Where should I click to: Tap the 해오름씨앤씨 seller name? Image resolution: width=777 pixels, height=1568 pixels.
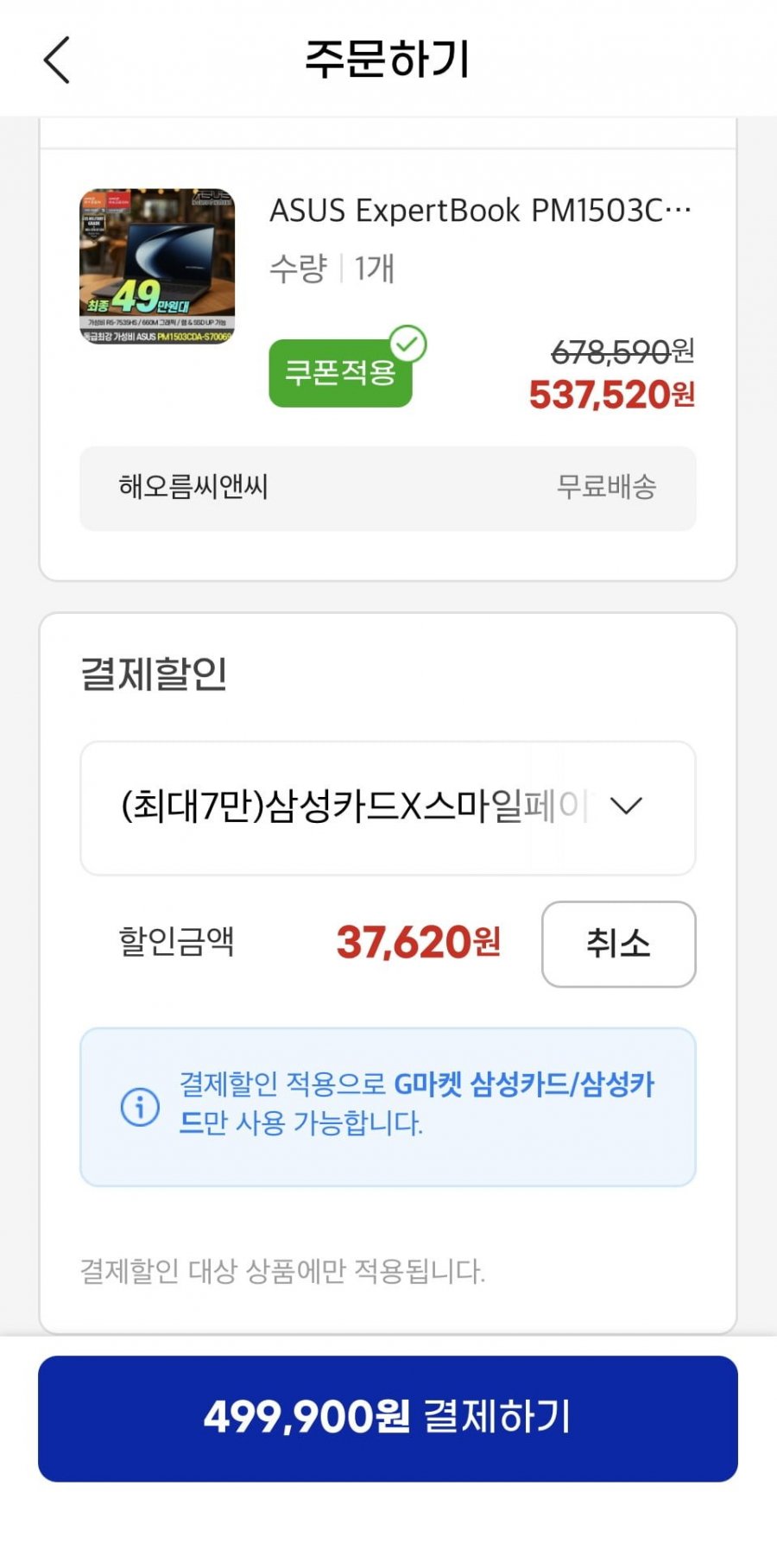click(193, 487)
